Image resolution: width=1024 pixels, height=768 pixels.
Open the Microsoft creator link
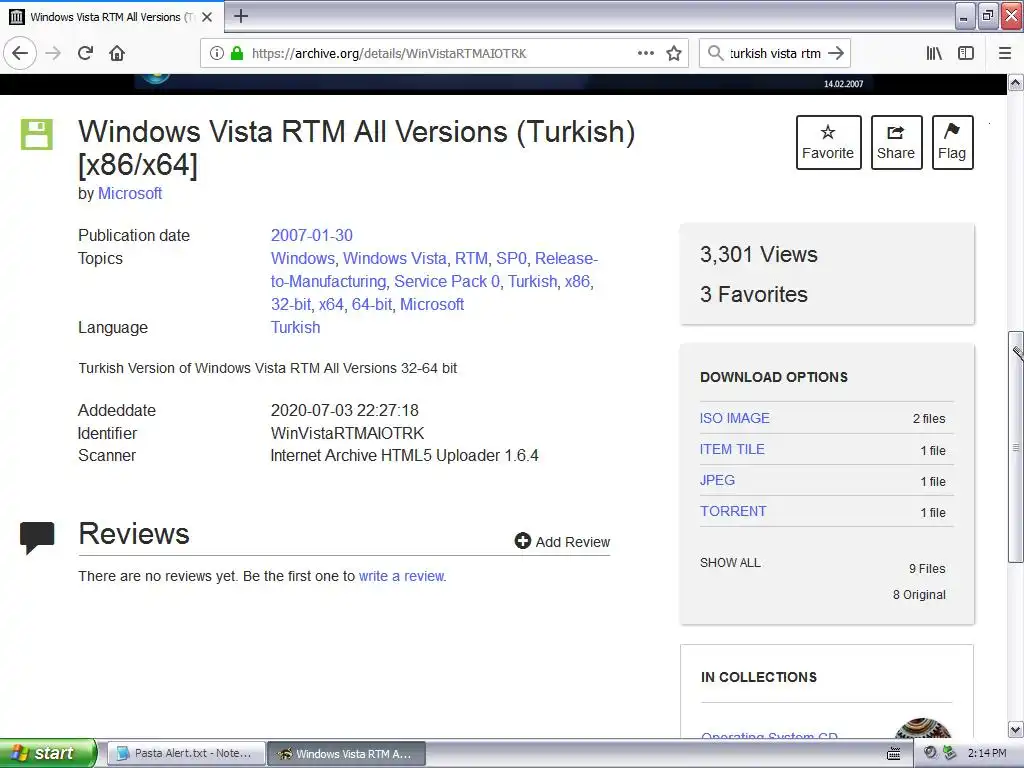130,193
